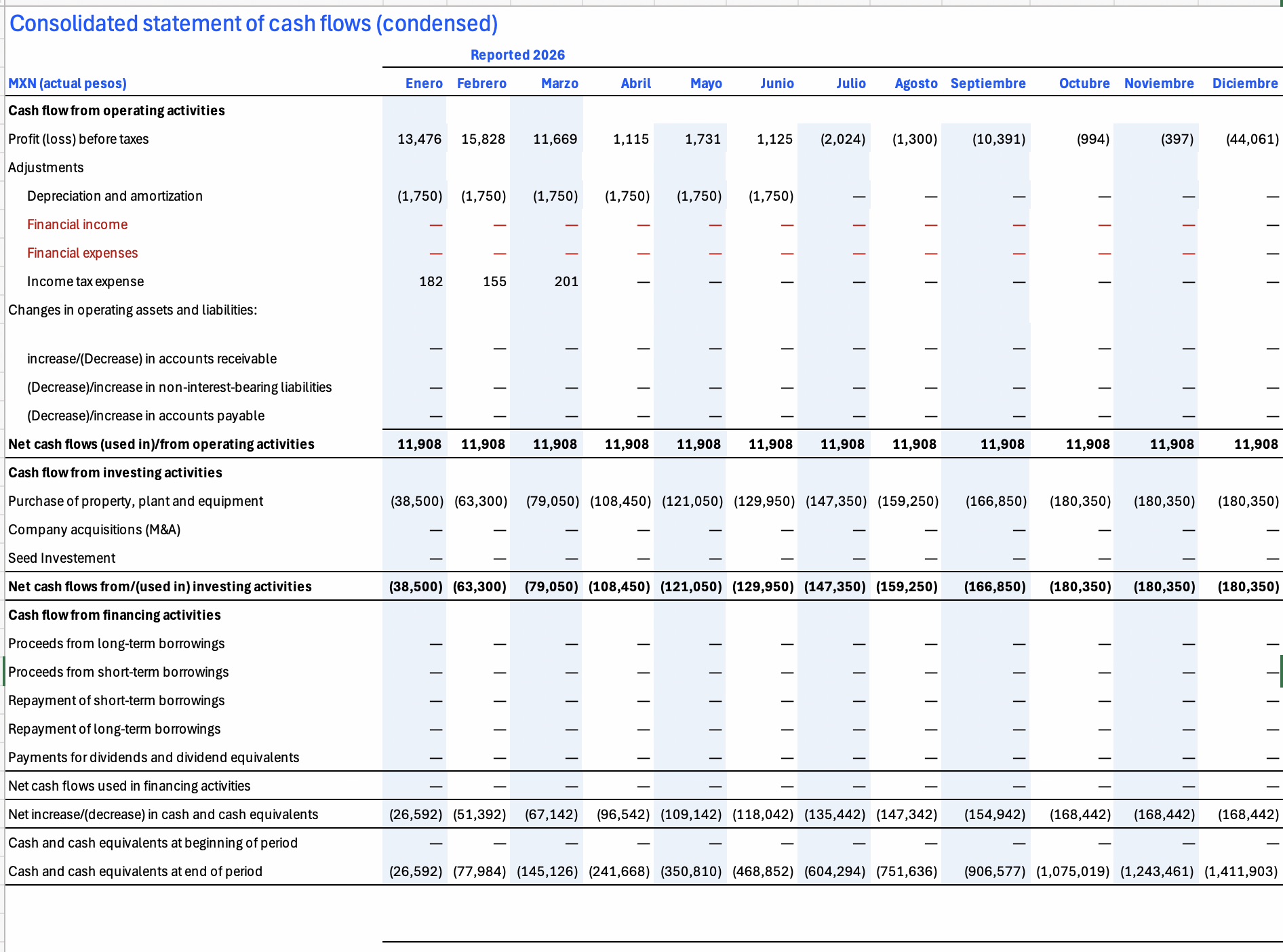This screenshot has width=1283, height=952.
Task: Click the 'Noviembre' column header
Action: (x=1159, y=83)
